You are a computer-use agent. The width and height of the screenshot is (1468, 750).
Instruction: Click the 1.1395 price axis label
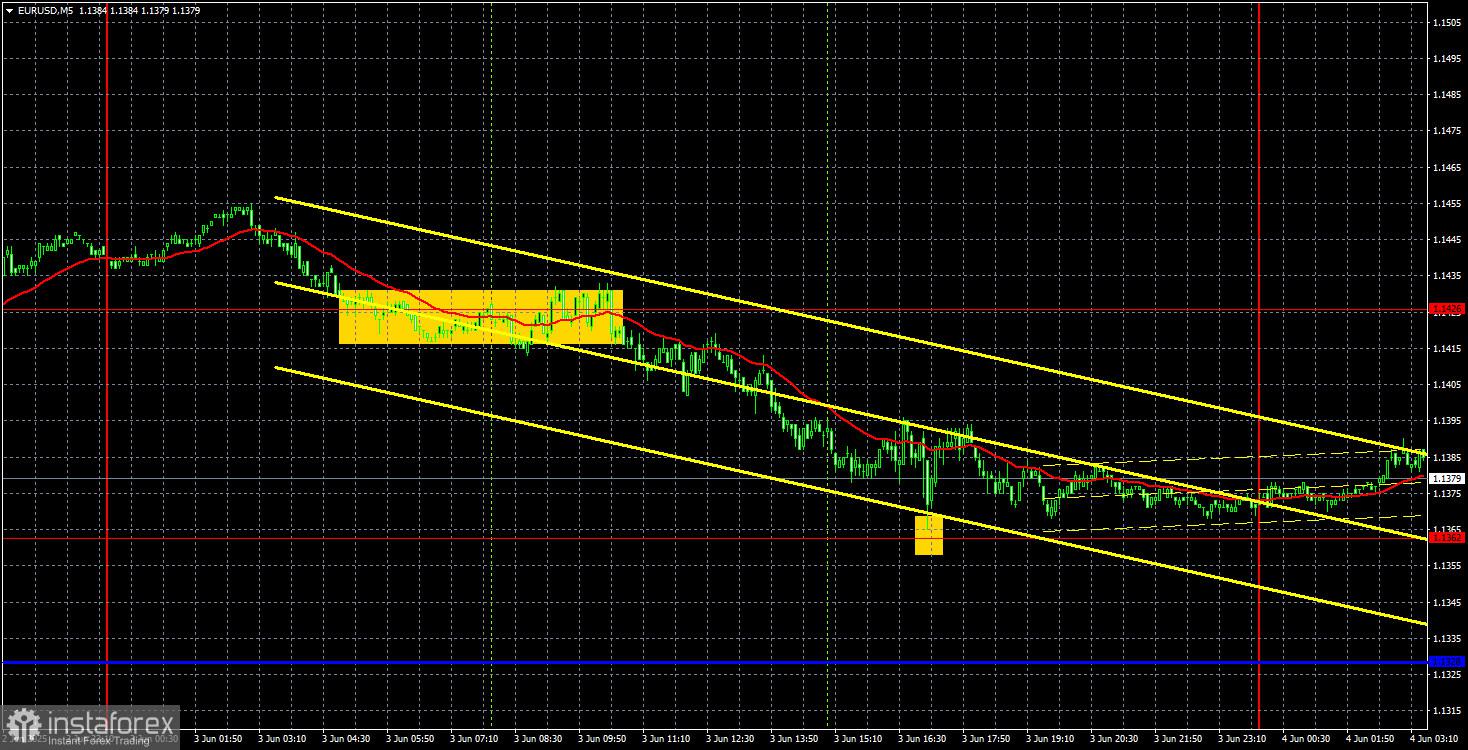click(1447, 421)
